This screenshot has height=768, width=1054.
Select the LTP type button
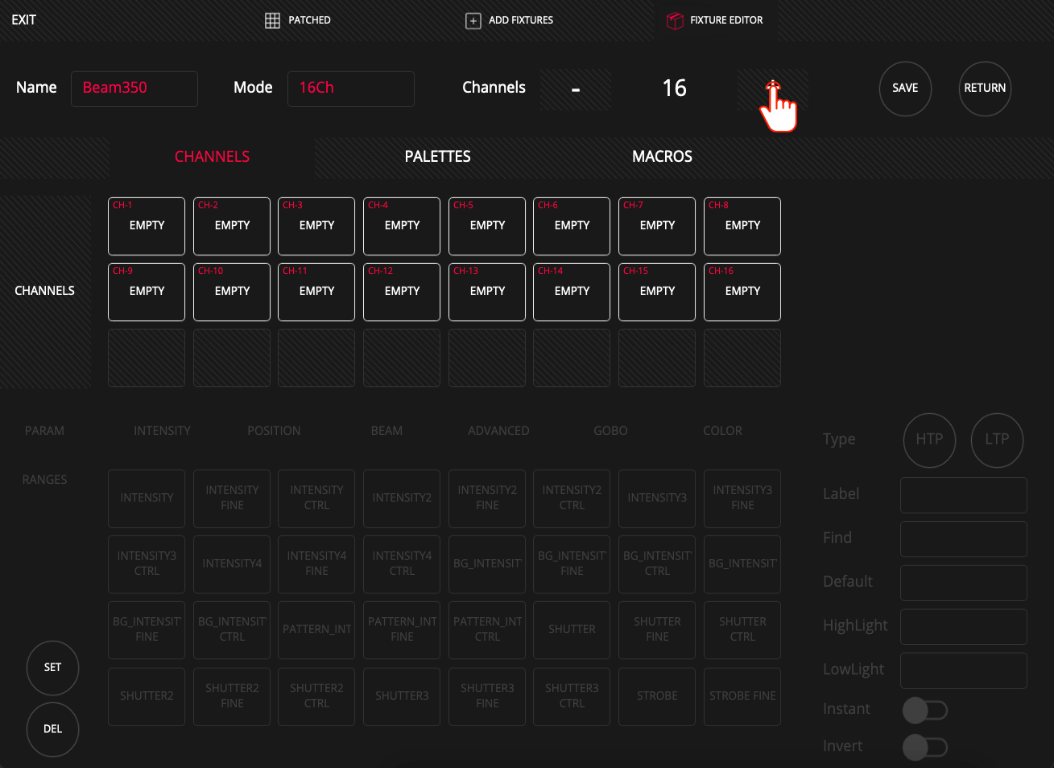click(997, 439)
